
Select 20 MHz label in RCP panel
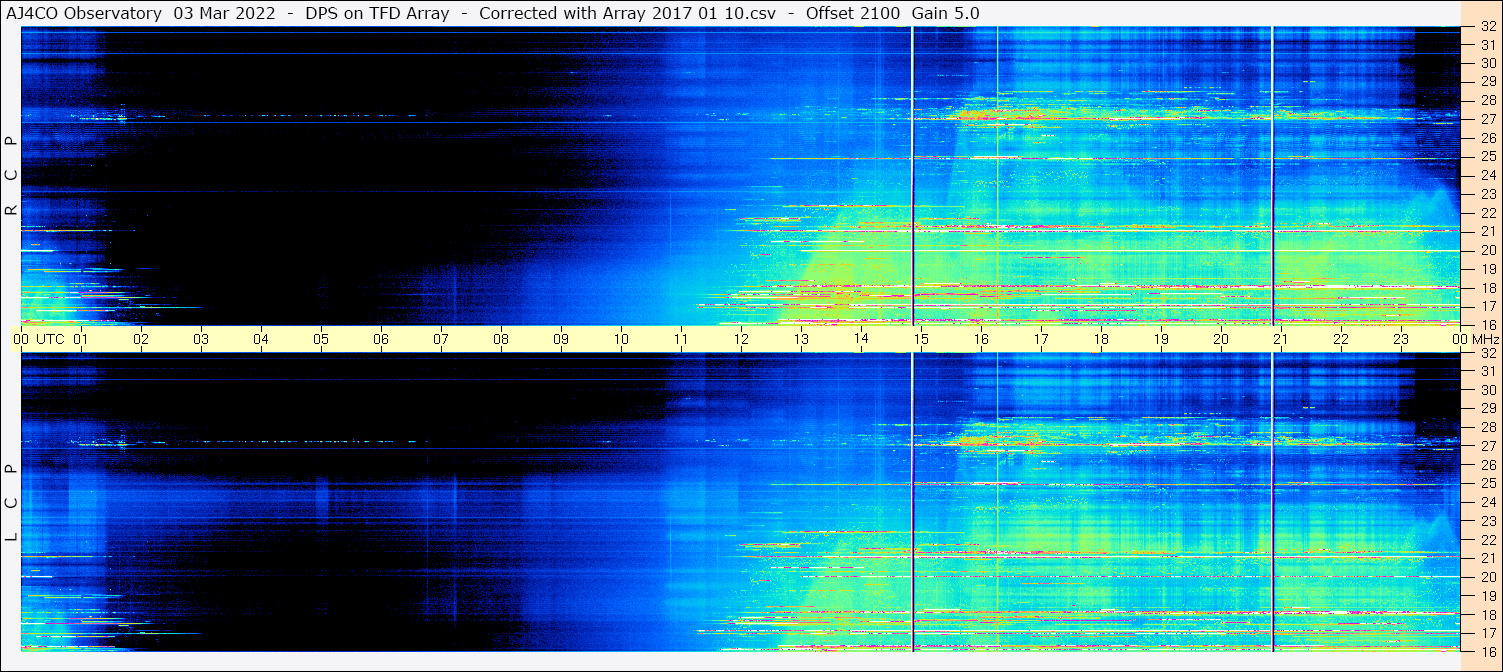coord(1487,250)
